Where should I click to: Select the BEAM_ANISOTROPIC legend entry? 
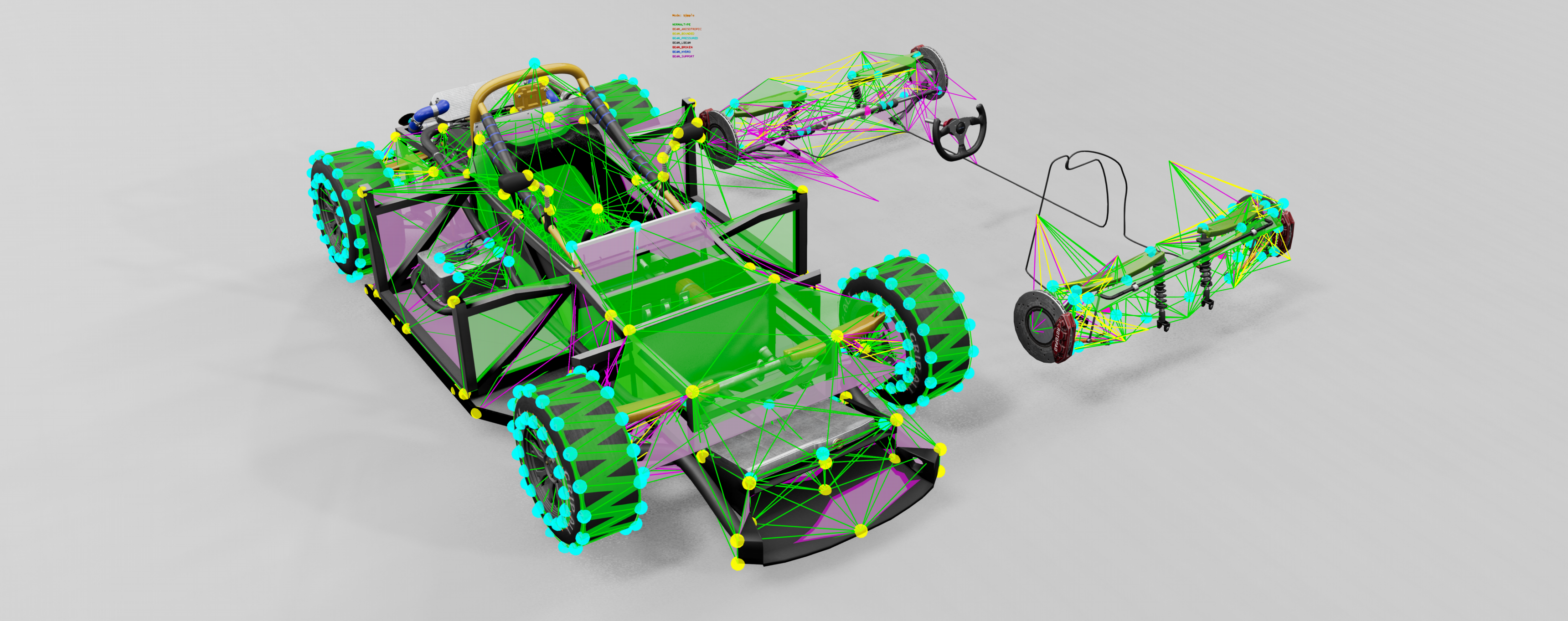click(686, 29)
